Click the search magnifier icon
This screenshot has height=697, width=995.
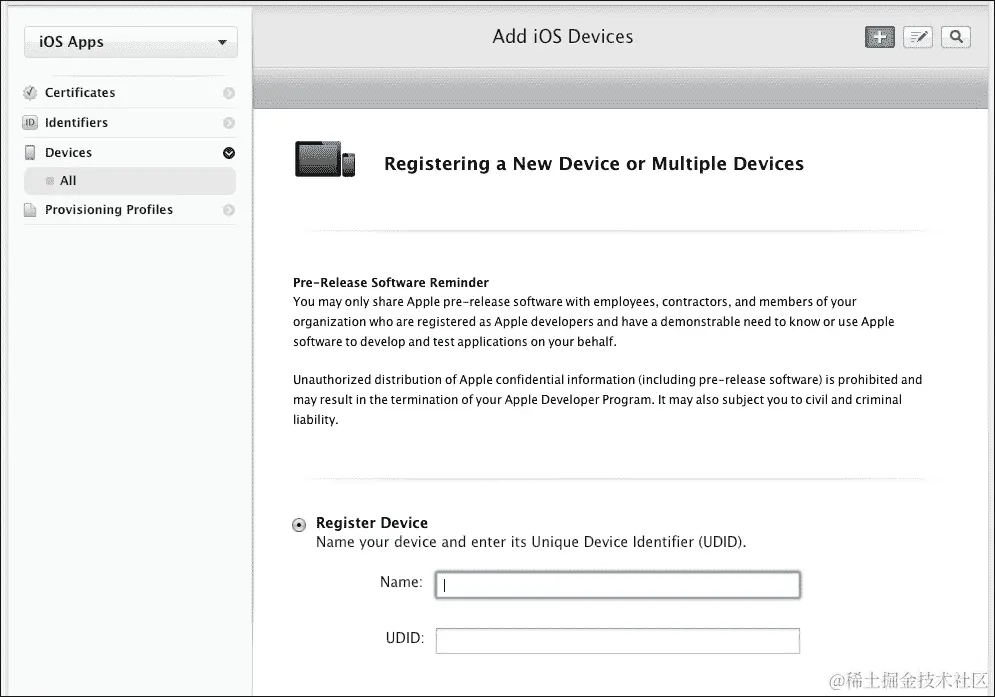point(956,37)
